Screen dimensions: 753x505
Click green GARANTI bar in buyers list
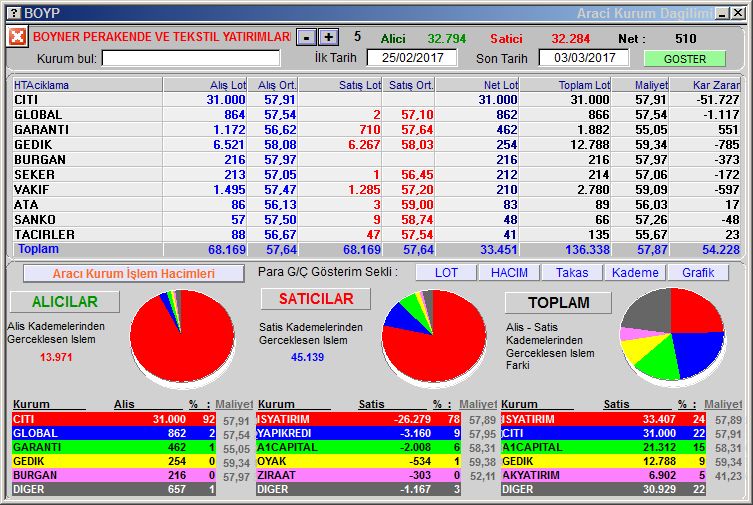click(x=114, y=447)
